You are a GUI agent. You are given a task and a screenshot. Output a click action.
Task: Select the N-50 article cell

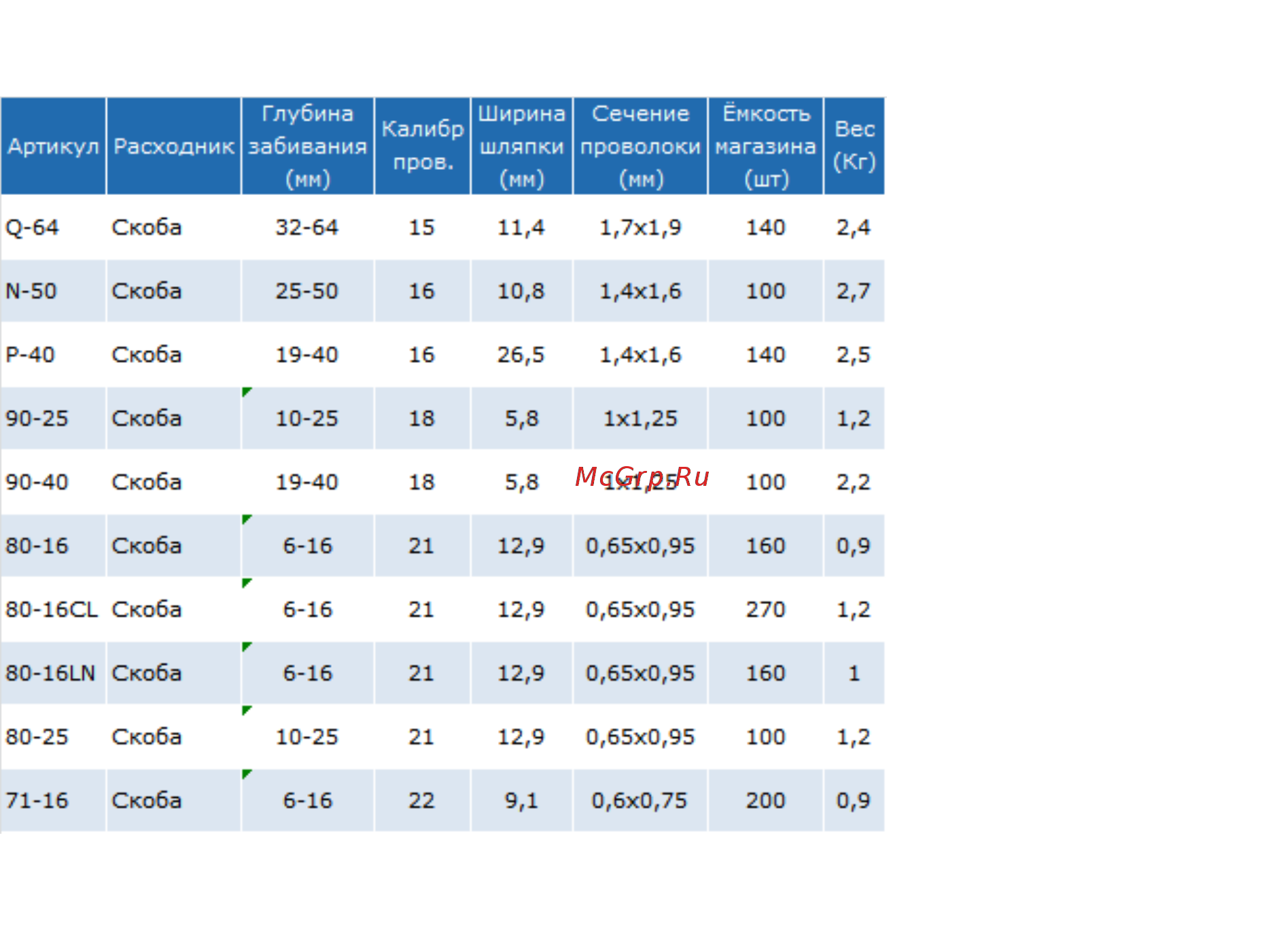[x=53, y=291]
